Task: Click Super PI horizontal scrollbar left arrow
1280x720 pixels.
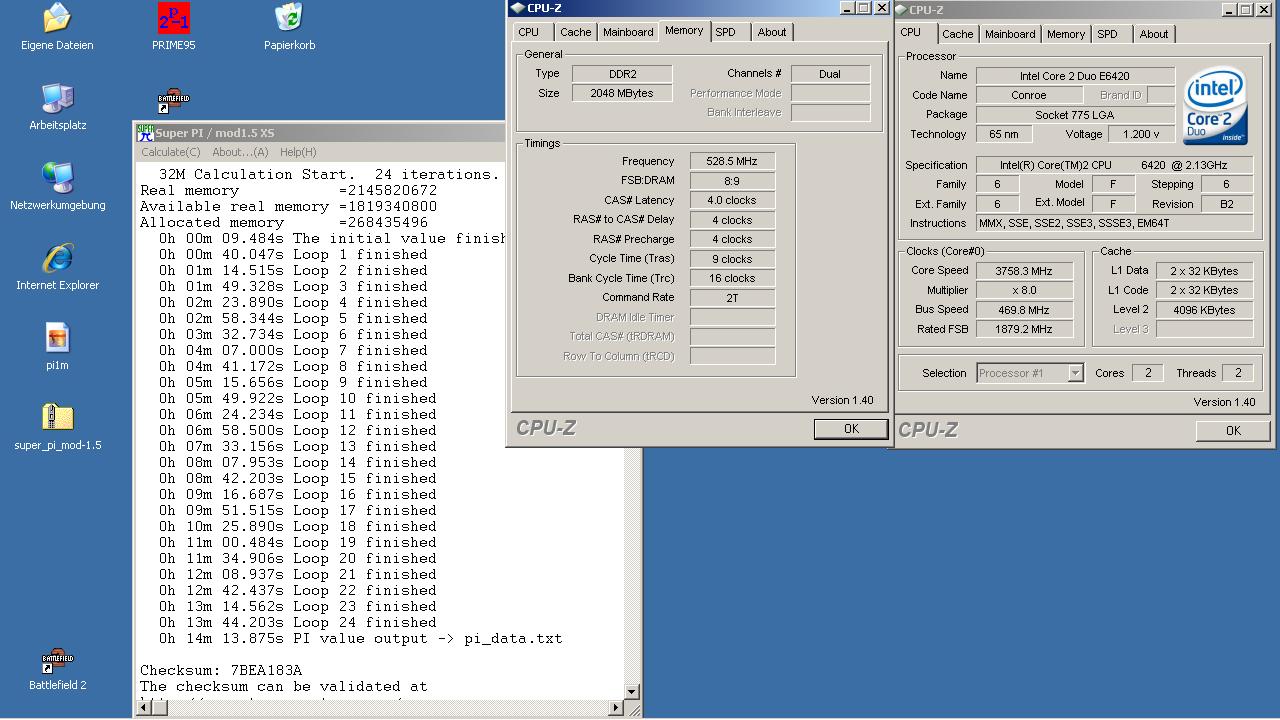Action: [145, 708]
